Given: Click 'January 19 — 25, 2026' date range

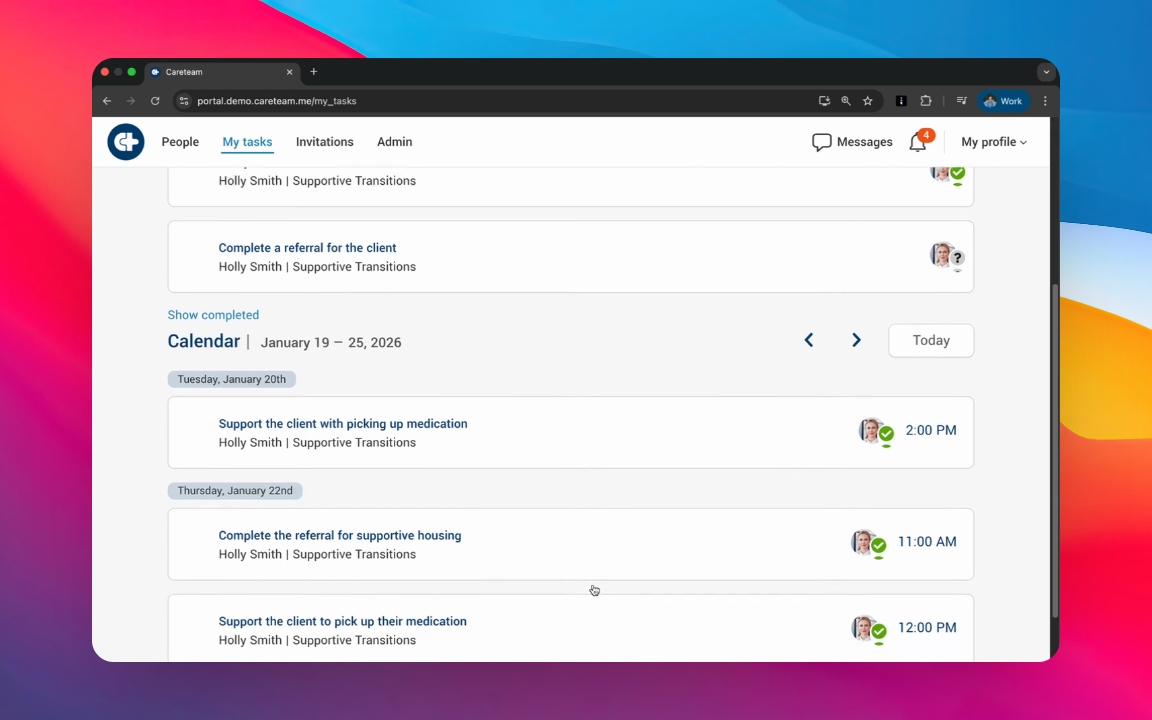Looking at the screenshot, I should tap(331, 342).
